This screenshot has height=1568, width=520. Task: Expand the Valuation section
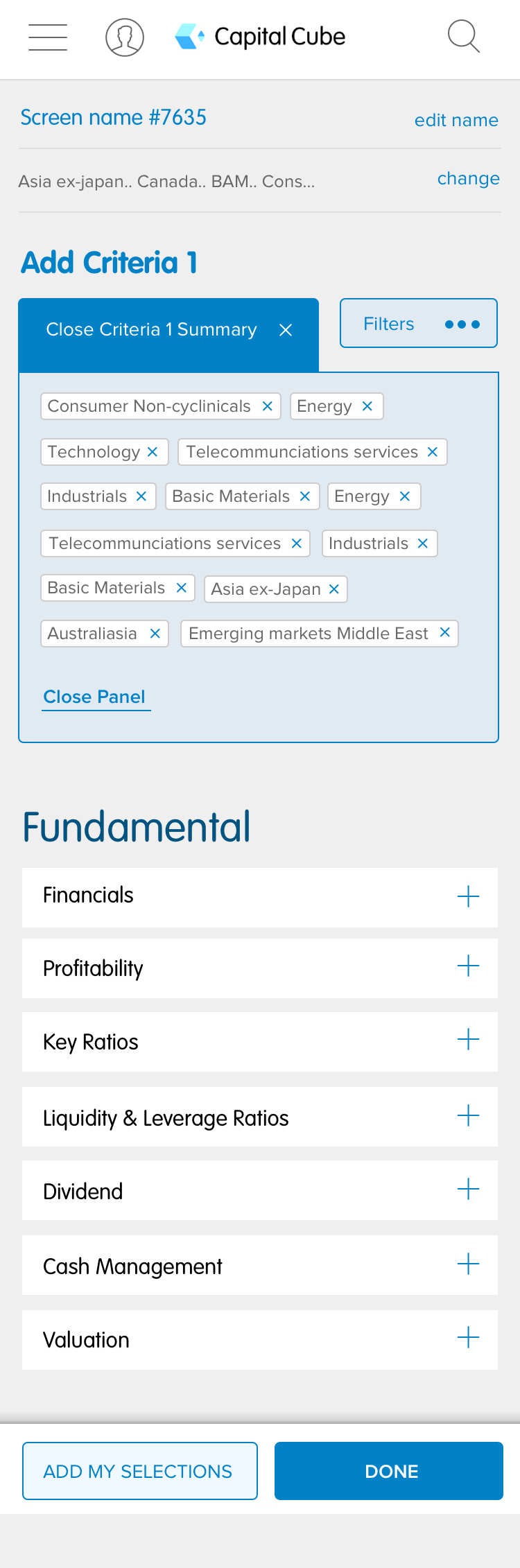(469, 1337)
